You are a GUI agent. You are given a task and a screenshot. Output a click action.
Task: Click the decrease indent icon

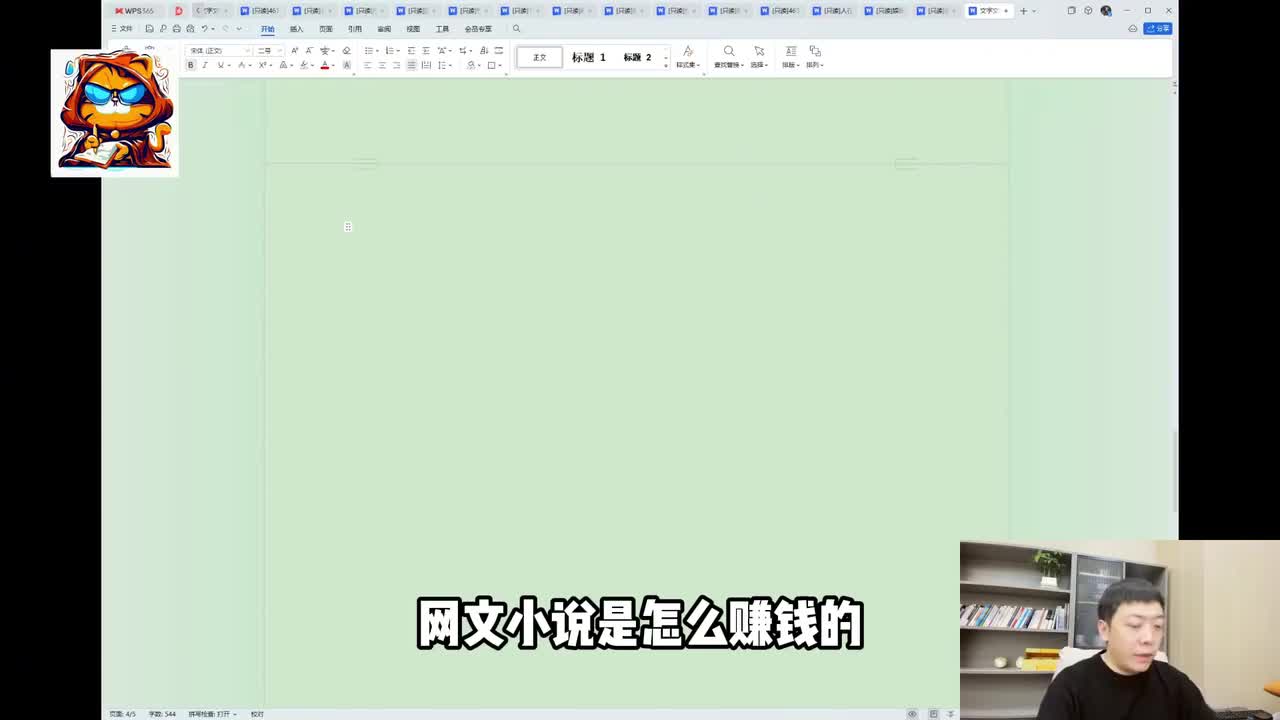[411, 50]
